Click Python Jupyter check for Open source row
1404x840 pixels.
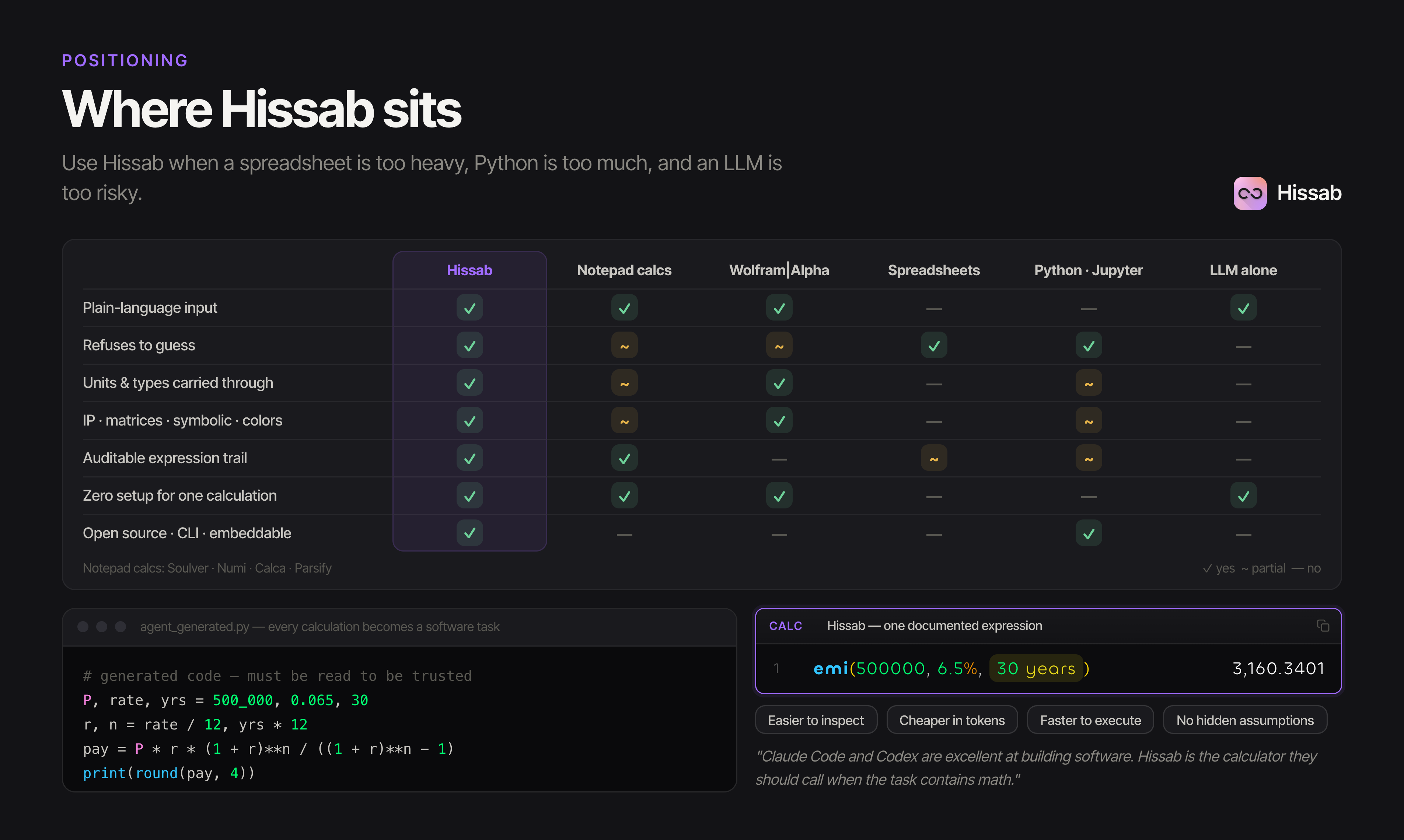(x=1089, y=533)
